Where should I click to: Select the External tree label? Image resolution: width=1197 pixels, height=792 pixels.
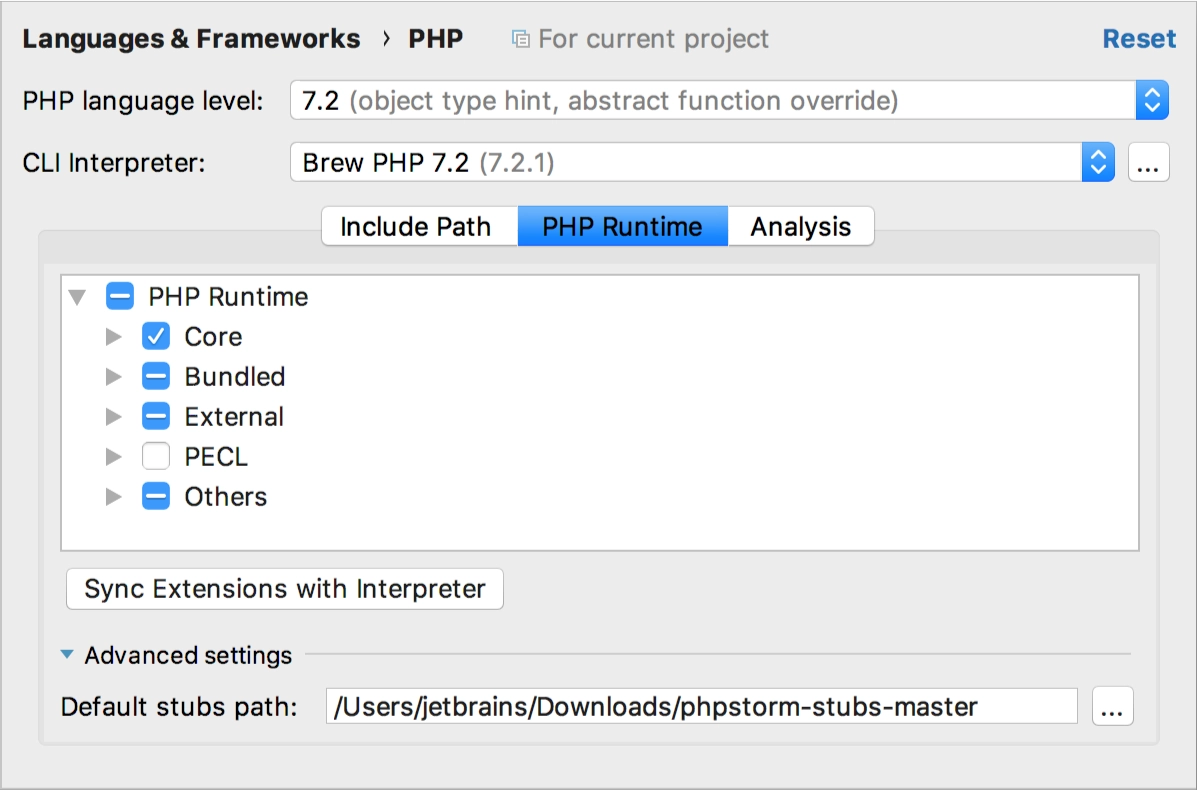[x=234, y=416]
